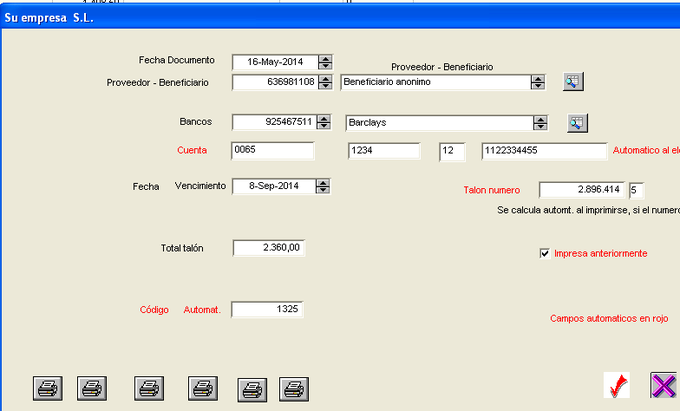Click the fifth printer button from left
The image size is (680, 411).
(x=252, y=389)
